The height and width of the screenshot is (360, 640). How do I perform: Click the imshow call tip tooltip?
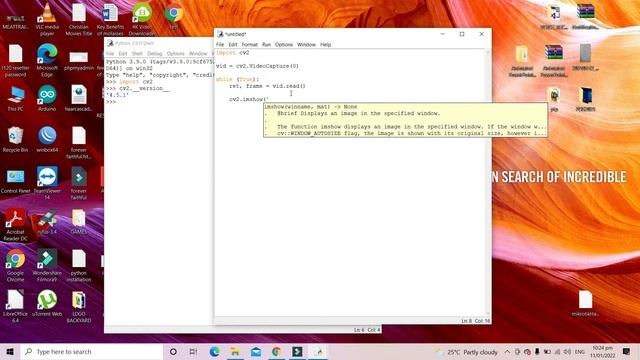(405, 120)
